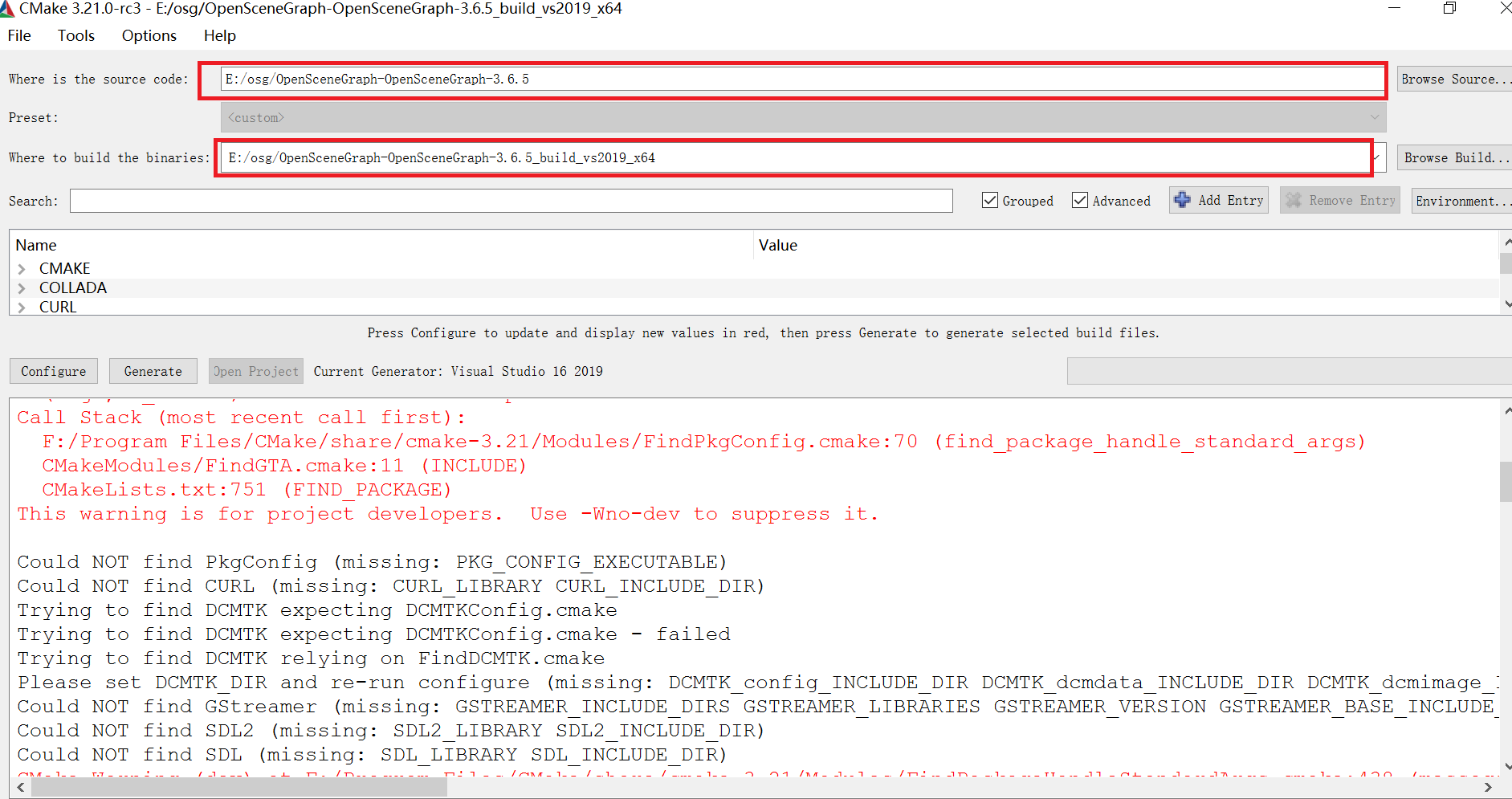Open the Options menu

coord(149,35)
